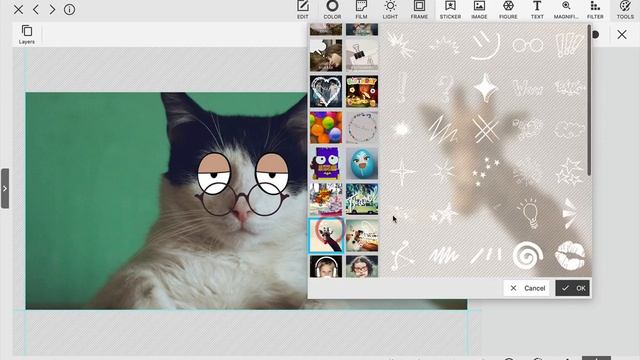Cancel the sticker selection
640x360 pixels.
pos(527,288)
